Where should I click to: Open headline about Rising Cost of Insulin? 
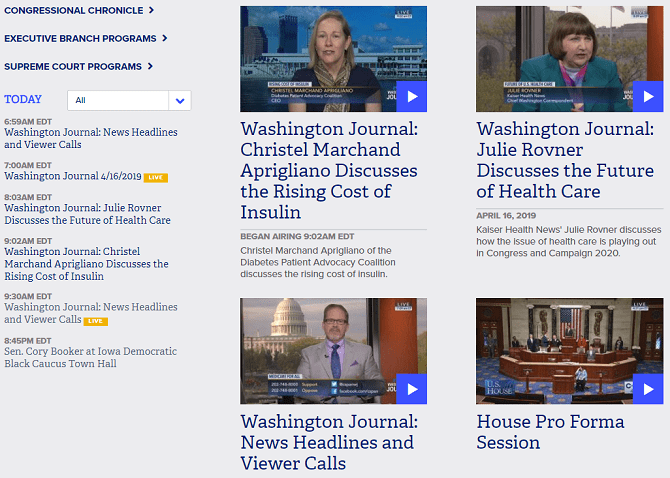(329, 170)
